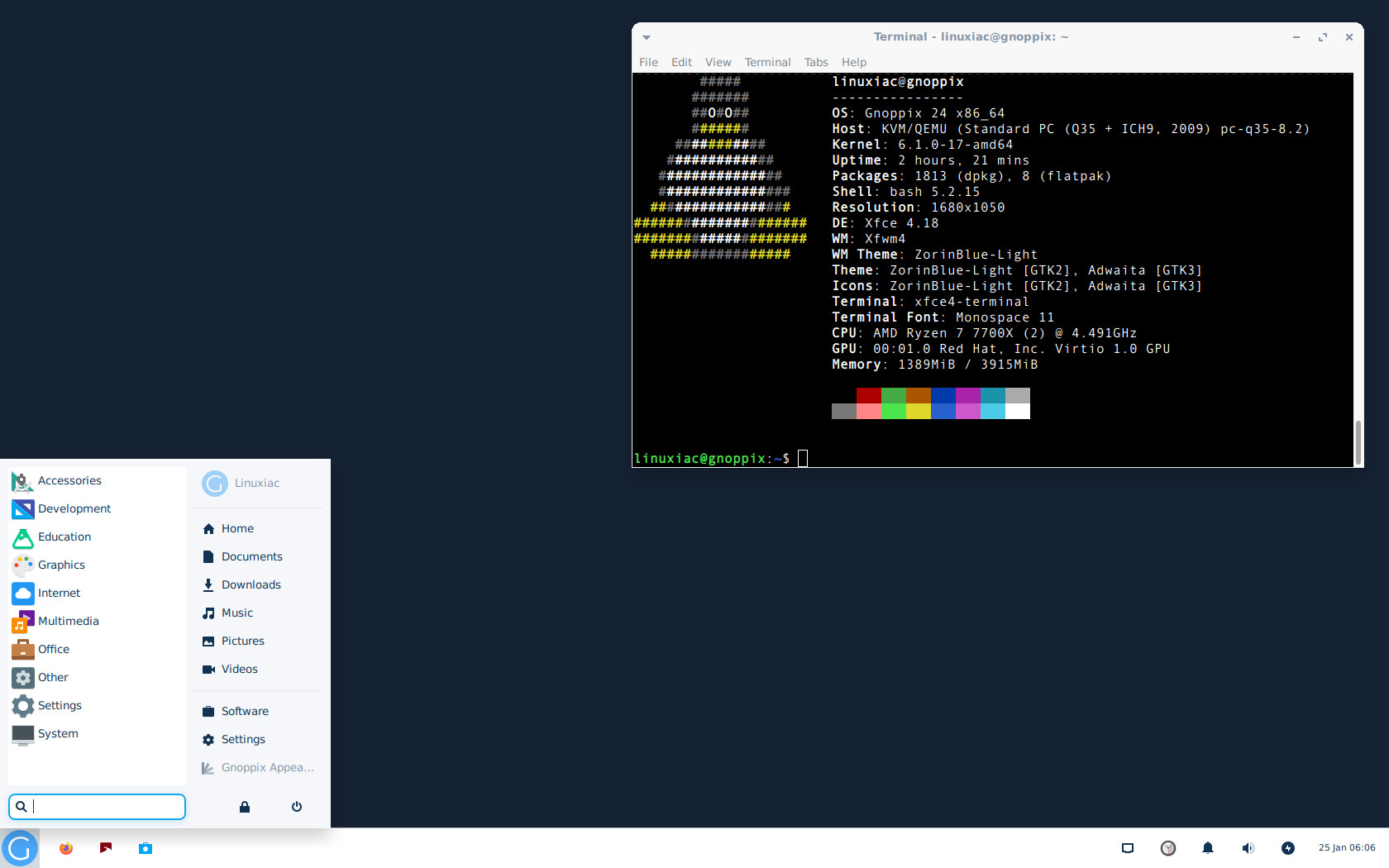Click the date and time clock
The width and height of the screenshot is (1389, 868).
click(x=1347, y=848)
